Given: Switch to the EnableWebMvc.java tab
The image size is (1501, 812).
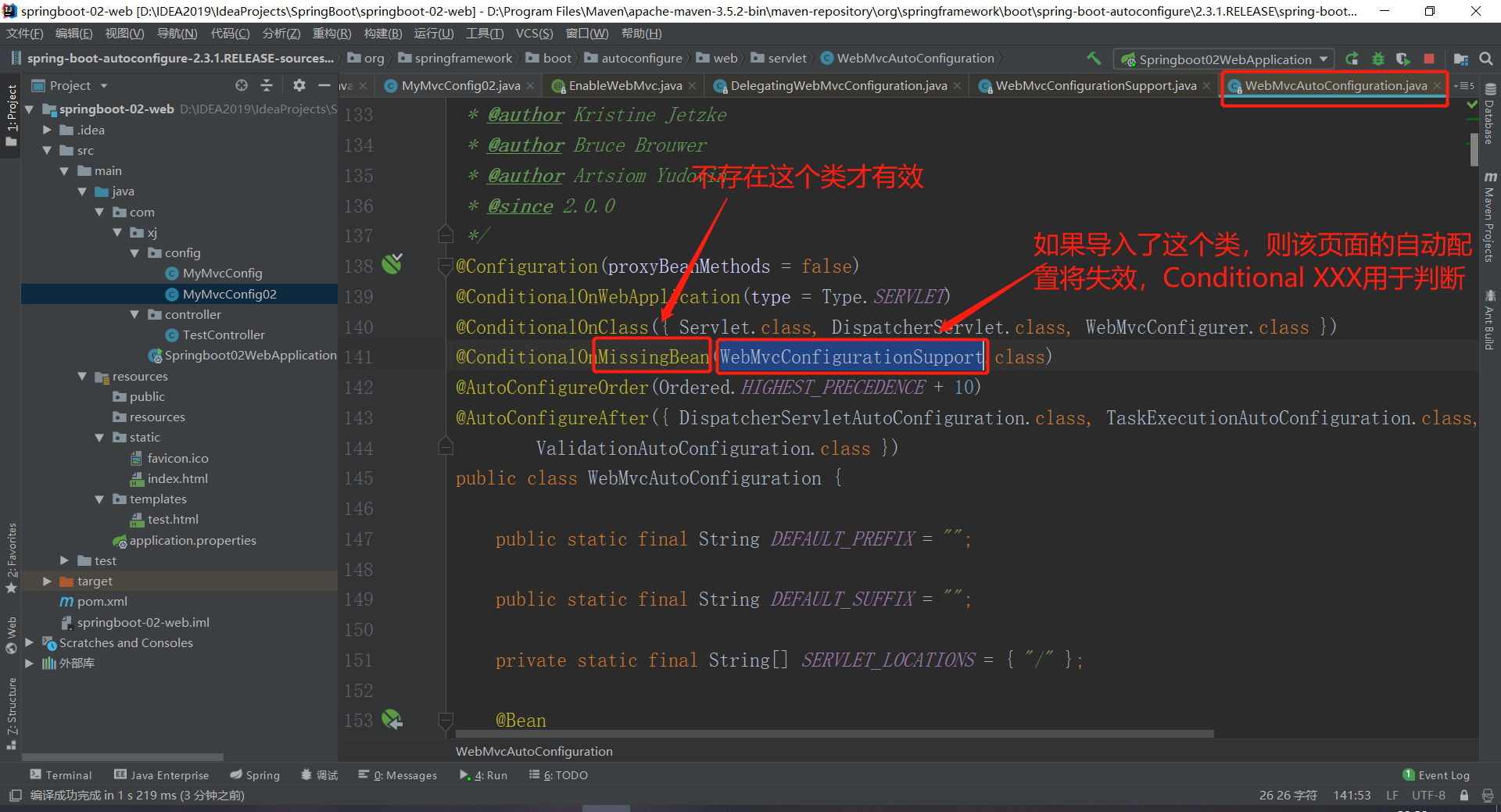Looking at the screenshot, I should [x=624, y=86].
